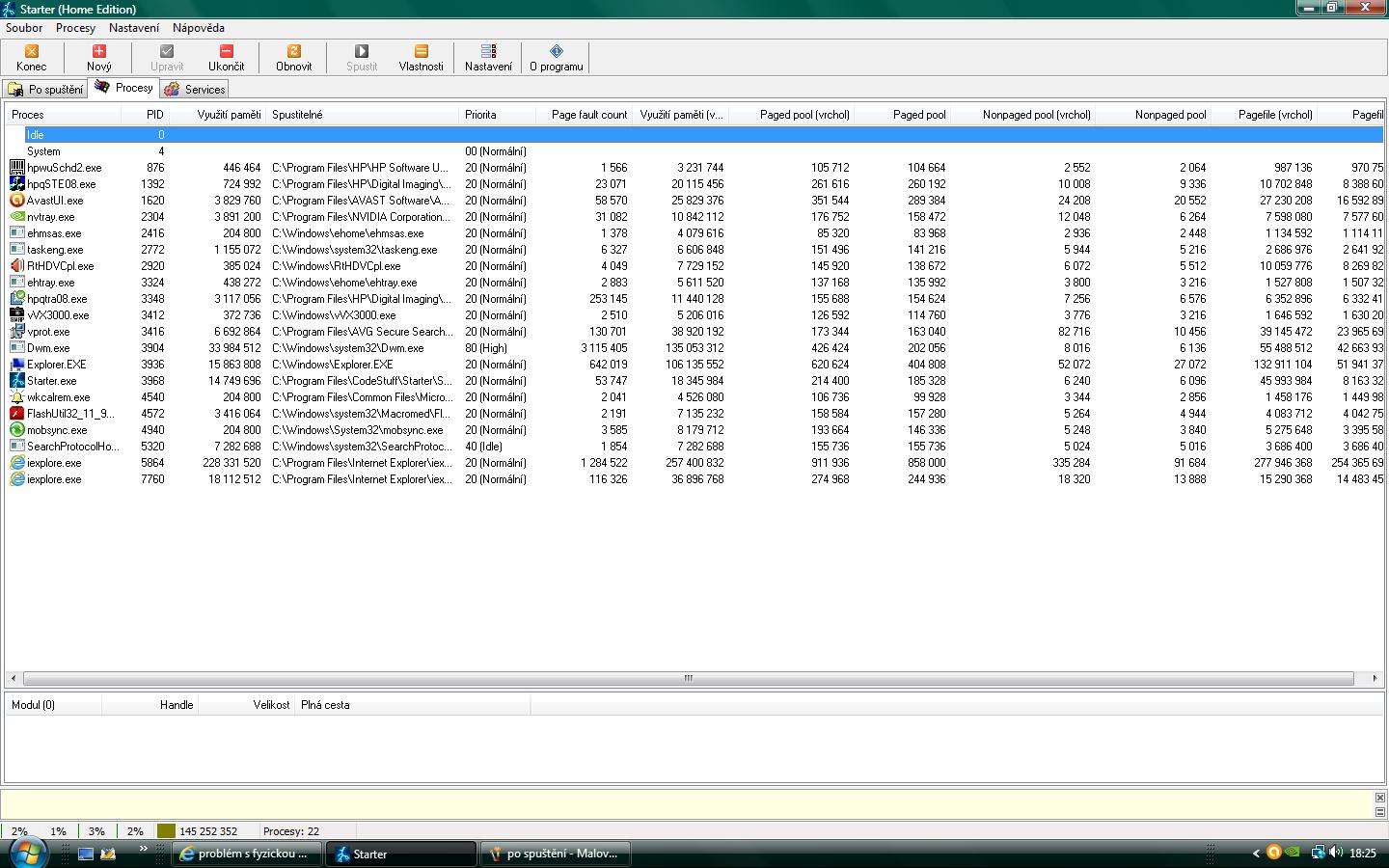Click the Ukončit toolbar icon

226,51
